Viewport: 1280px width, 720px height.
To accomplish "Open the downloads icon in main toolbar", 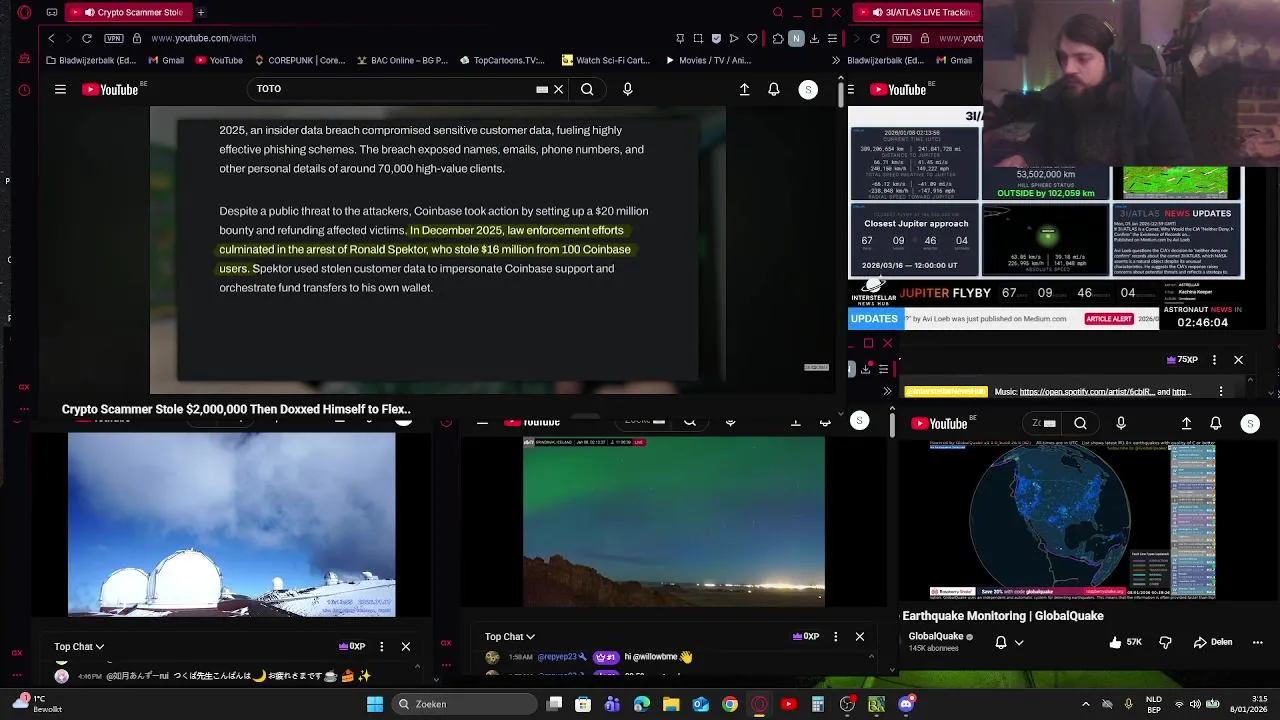I will click(x=814, y=38).
